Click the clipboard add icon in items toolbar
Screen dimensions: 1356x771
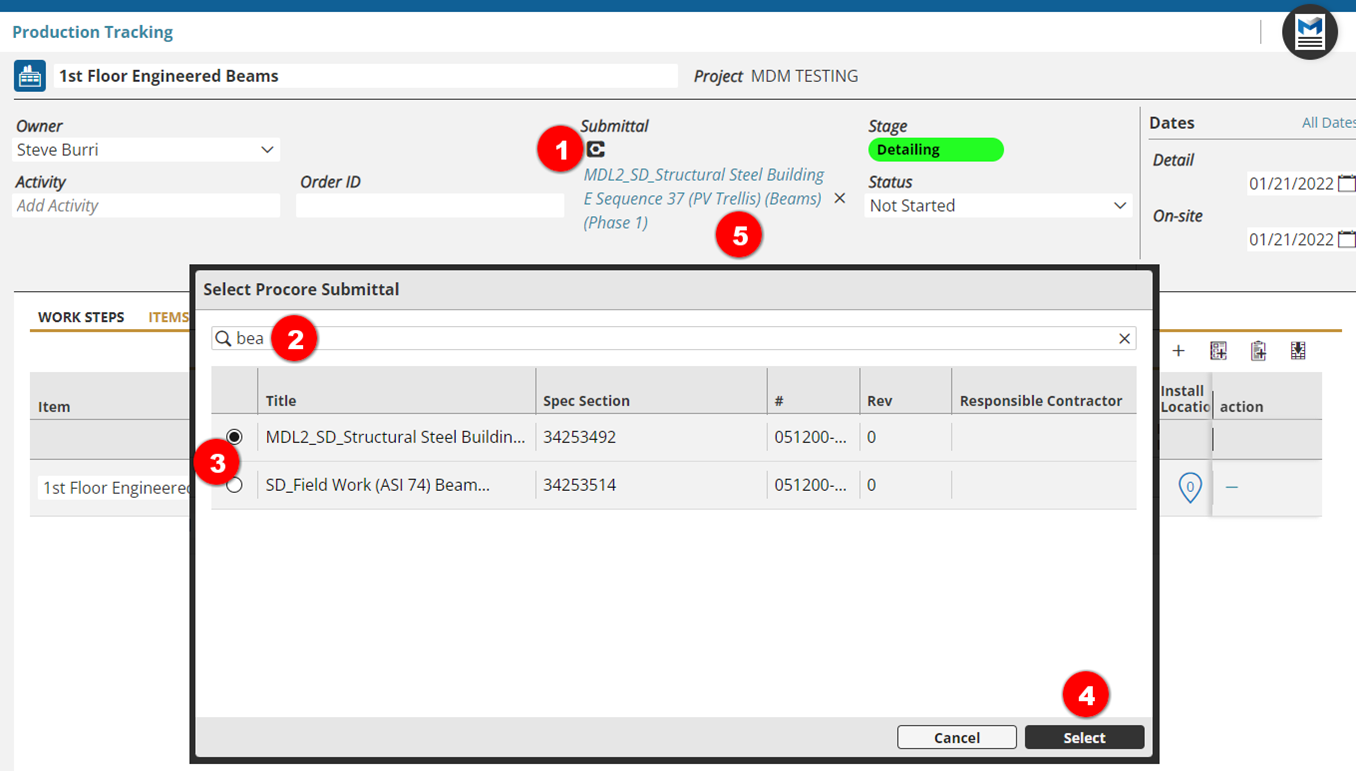click(1258, 351)
